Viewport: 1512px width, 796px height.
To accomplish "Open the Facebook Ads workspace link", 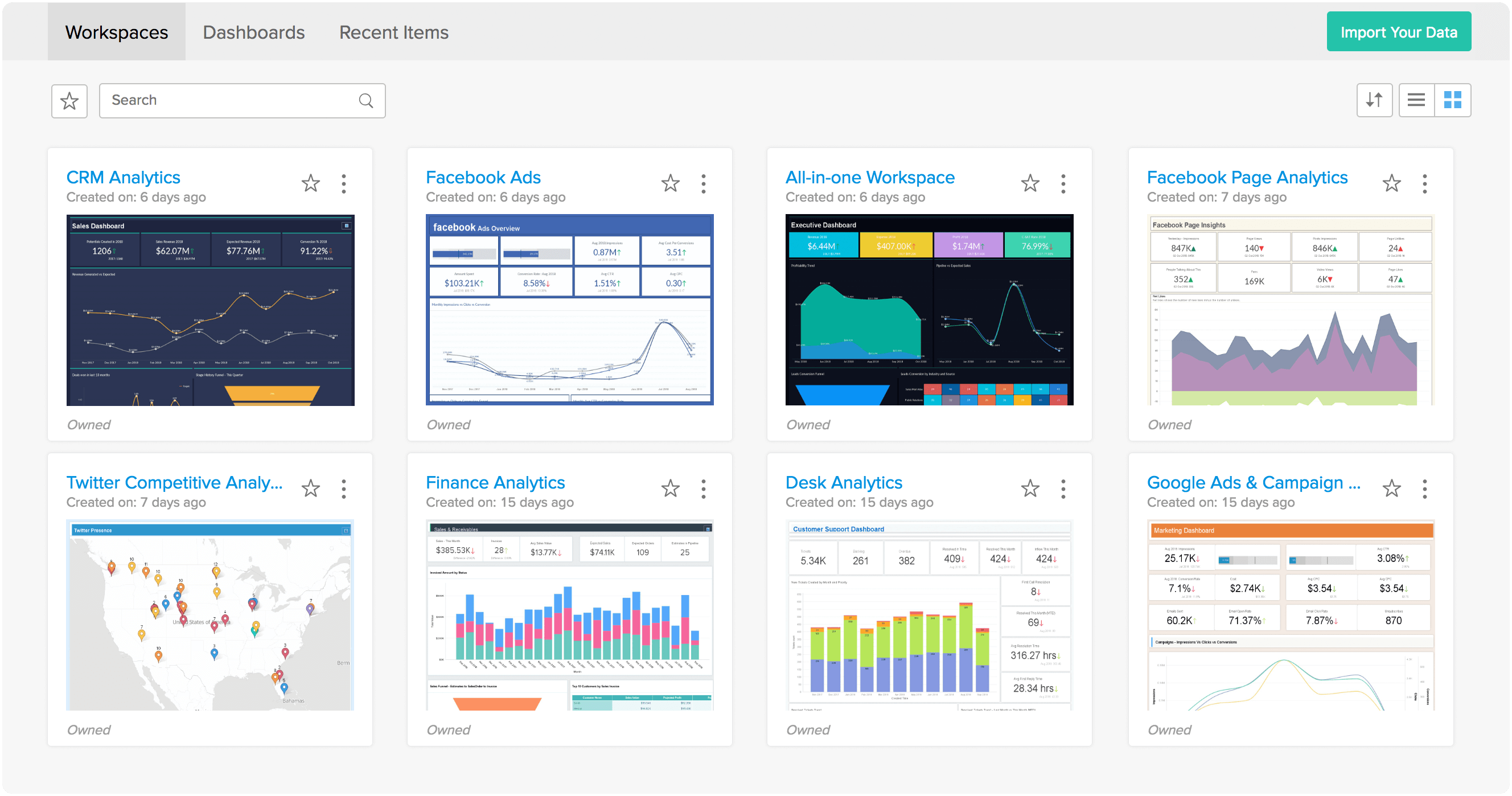I will click(x=483, y=177).
